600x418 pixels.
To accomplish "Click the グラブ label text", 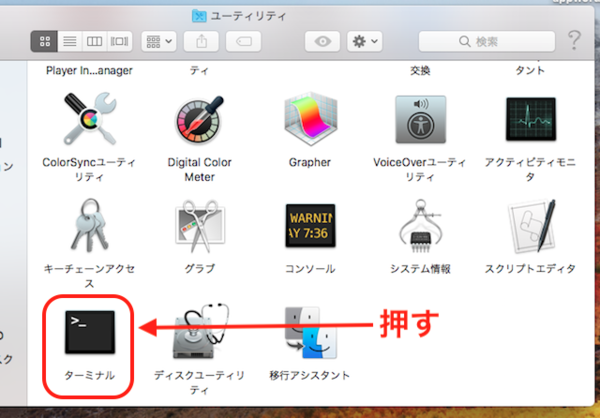I will (x=200, y=269).
